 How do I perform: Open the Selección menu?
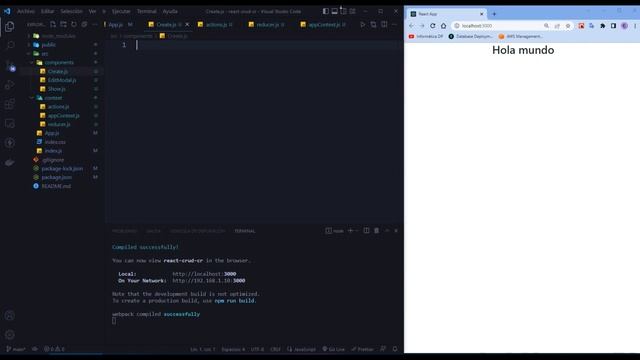pos(71,11)
